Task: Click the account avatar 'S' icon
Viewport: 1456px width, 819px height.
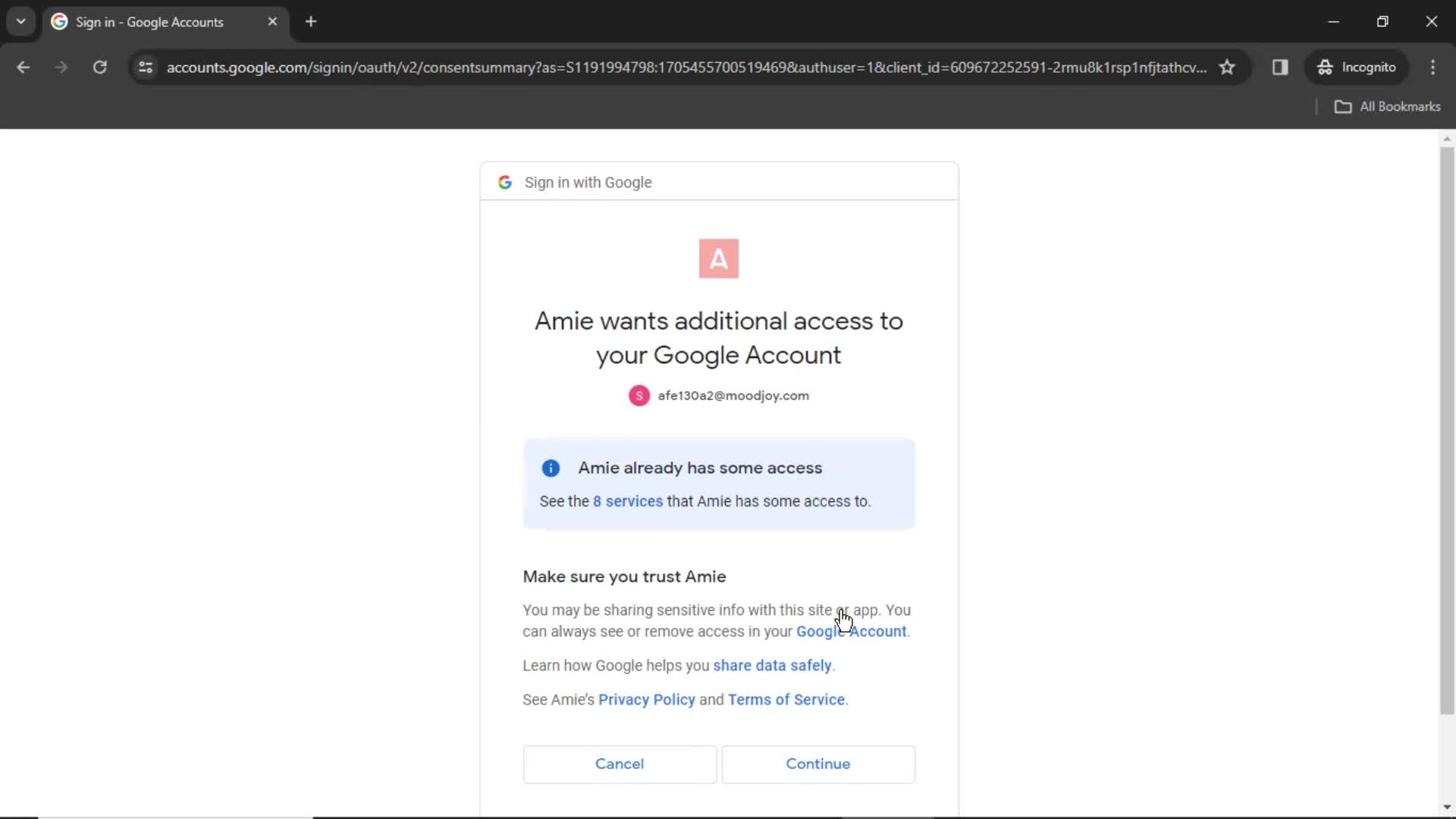Action: [640, 395]
